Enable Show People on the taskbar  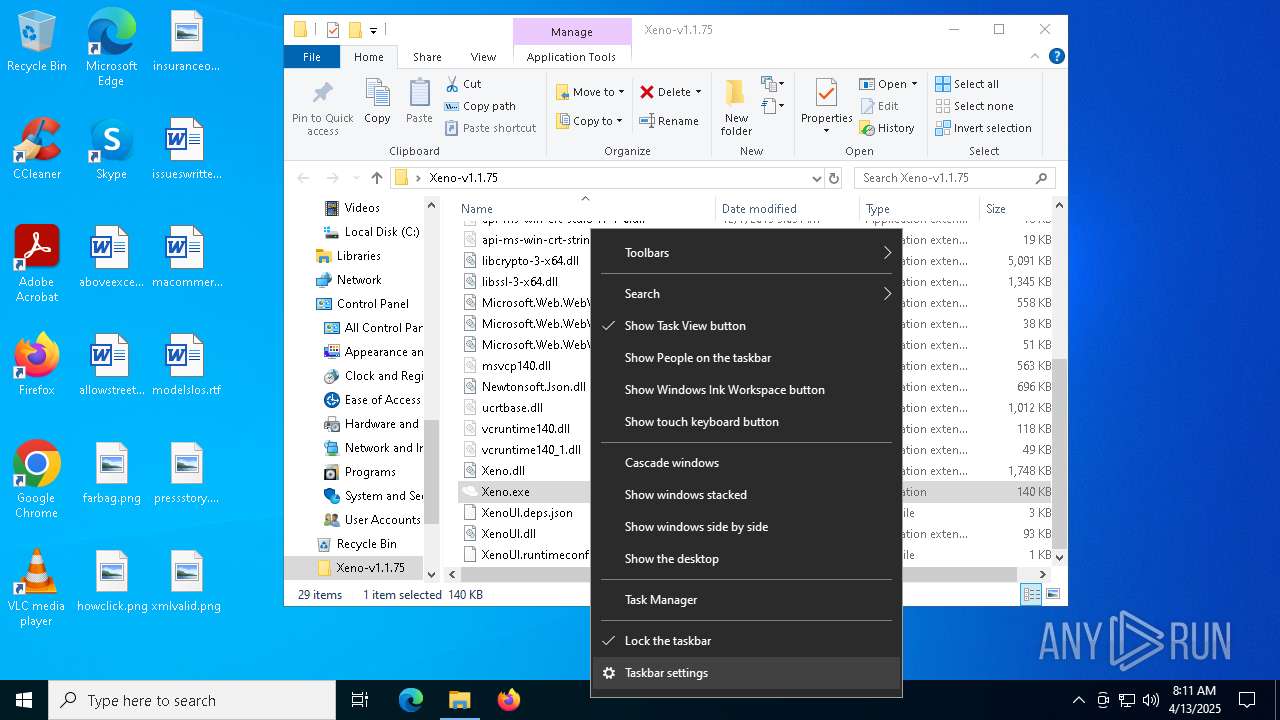746,358
